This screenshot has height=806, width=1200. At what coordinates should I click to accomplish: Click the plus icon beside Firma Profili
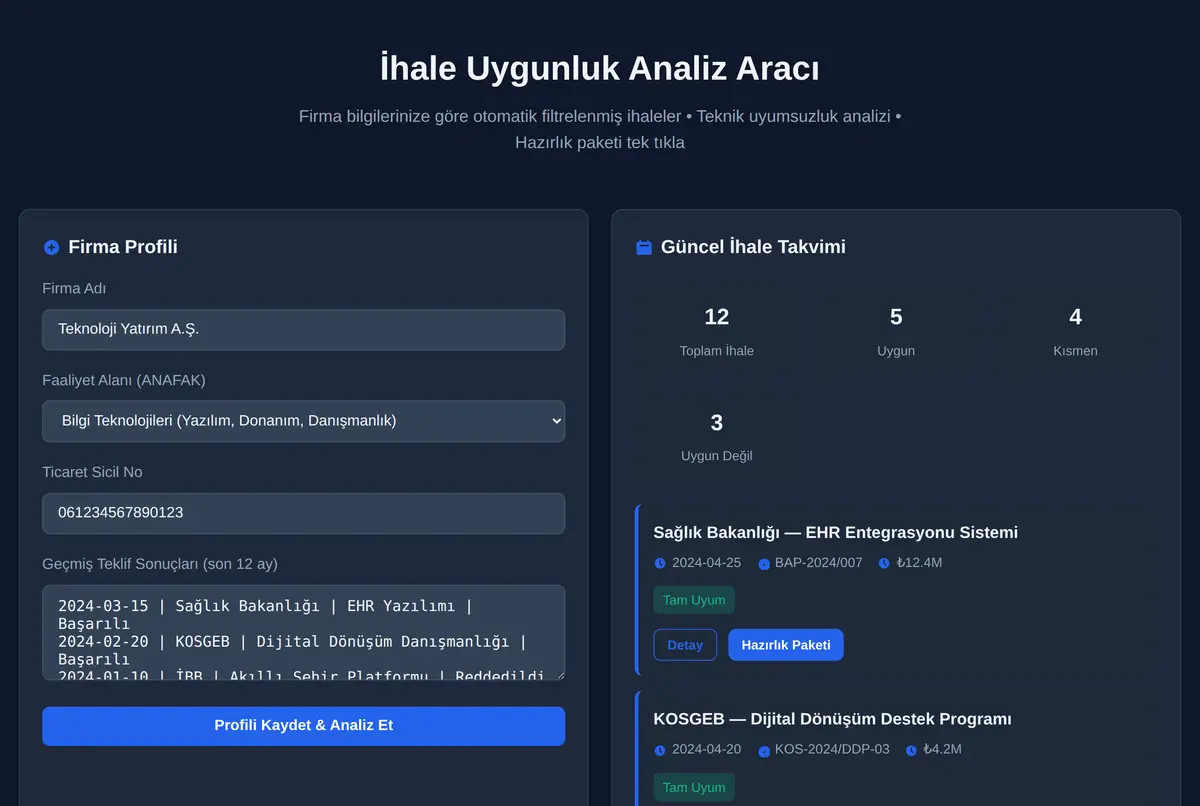(52, 247)
